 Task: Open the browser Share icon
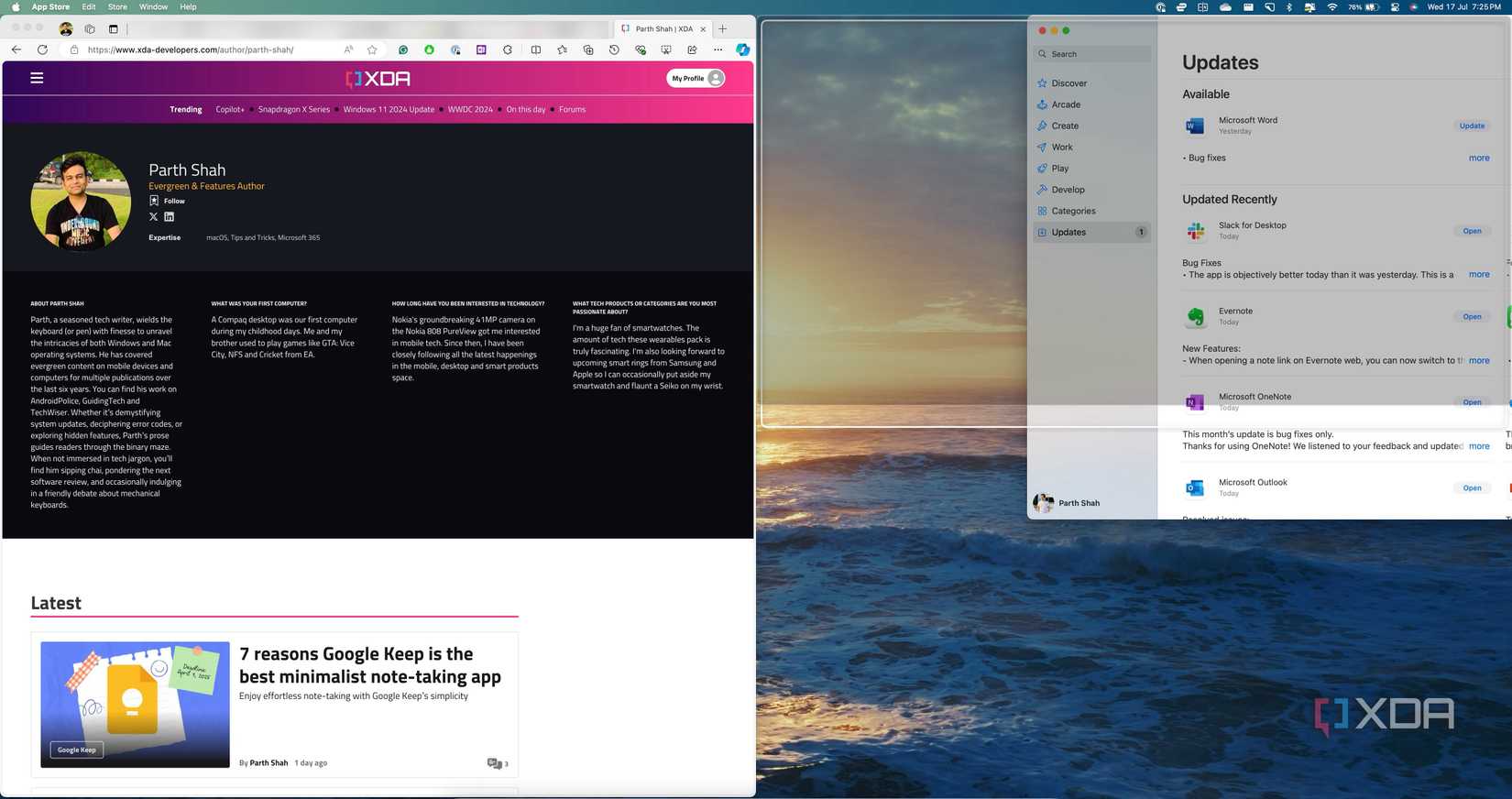[x=692, y=49]
